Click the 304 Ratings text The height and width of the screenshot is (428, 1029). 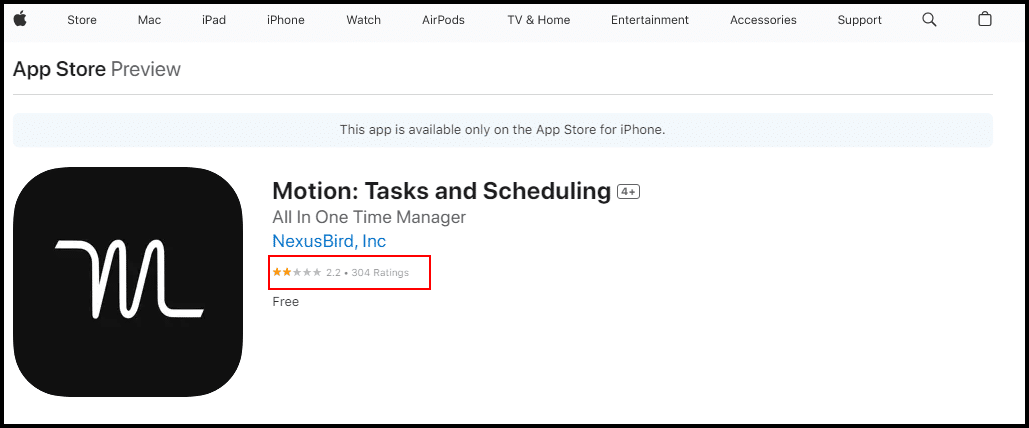point(380,272)
